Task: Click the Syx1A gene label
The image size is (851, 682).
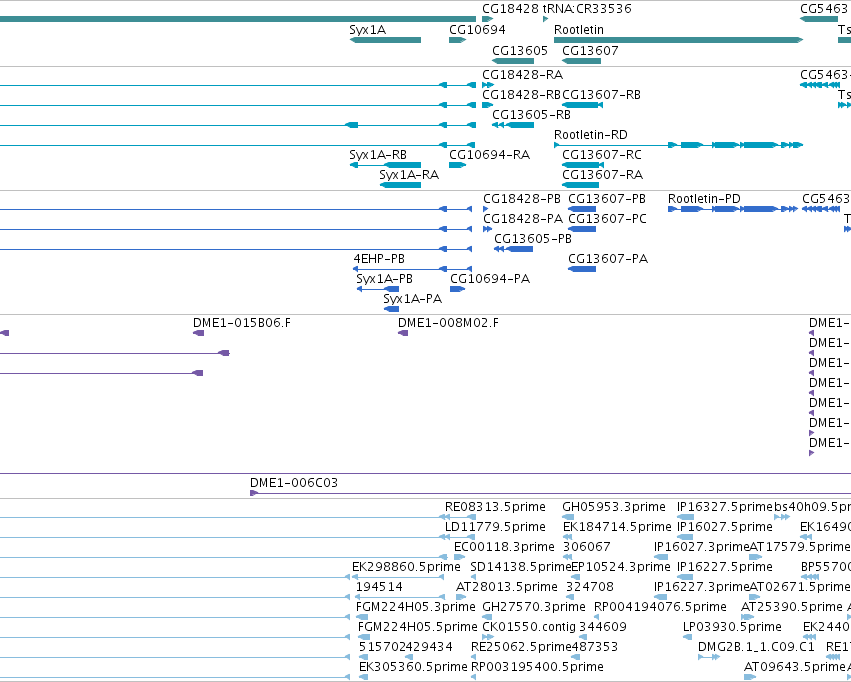Action: [x=367, y=30]
